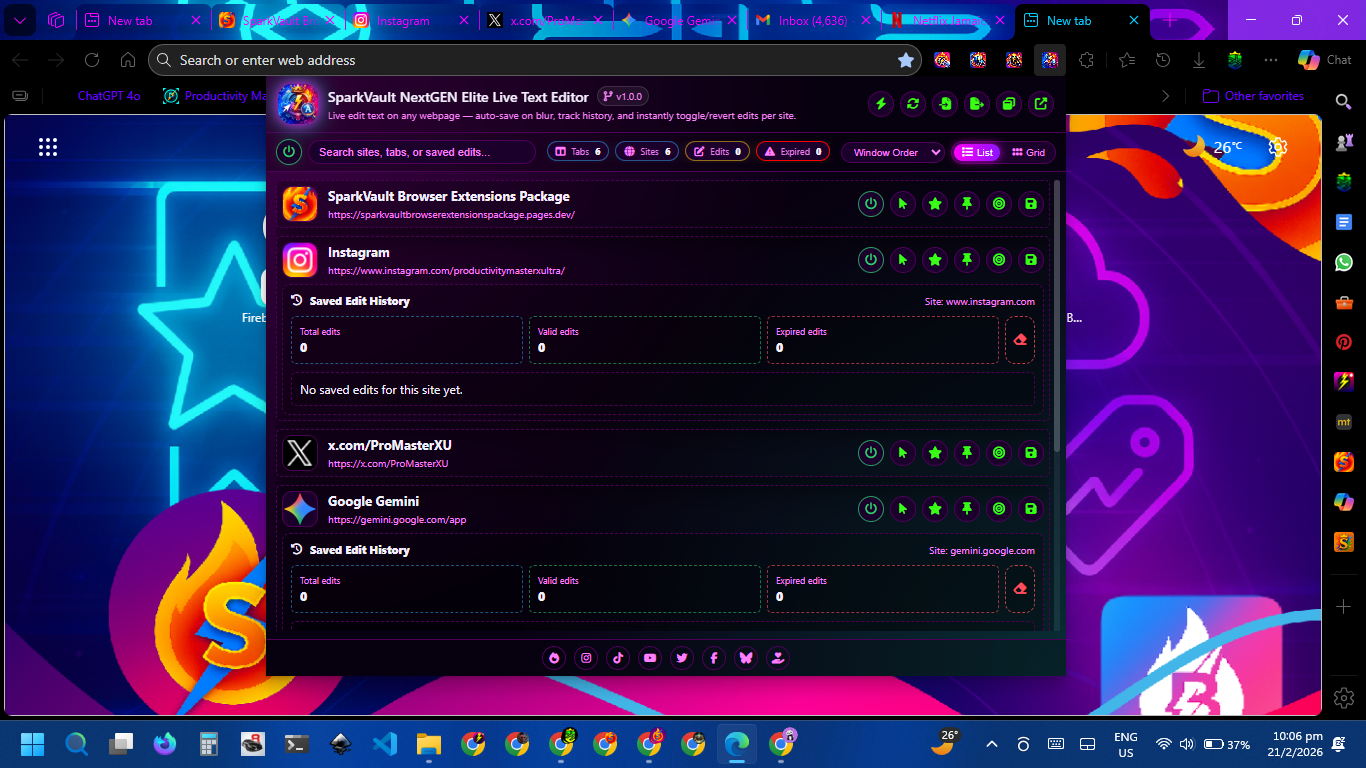Screen dimensions: 1366x768
Task: Click pin icon for x.com/ProMasterXU row
Action: click(x=967, y=453)
